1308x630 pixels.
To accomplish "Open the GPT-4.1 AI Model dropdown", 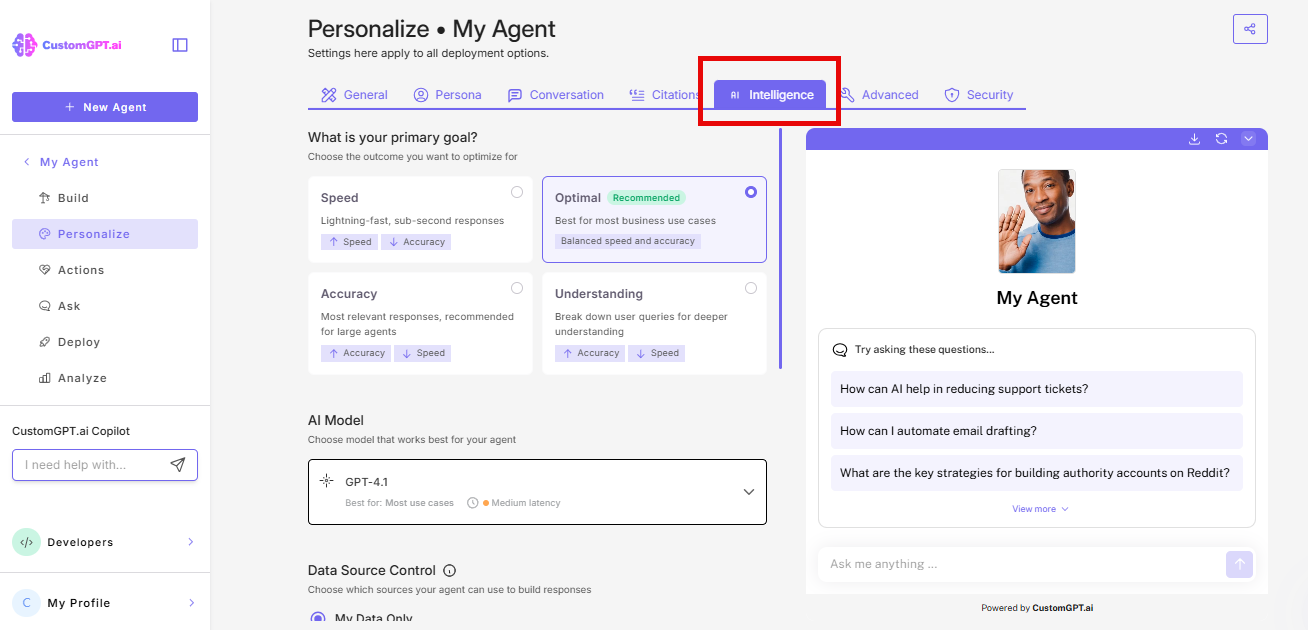I will pyautogui.click(x=748, y=491).
